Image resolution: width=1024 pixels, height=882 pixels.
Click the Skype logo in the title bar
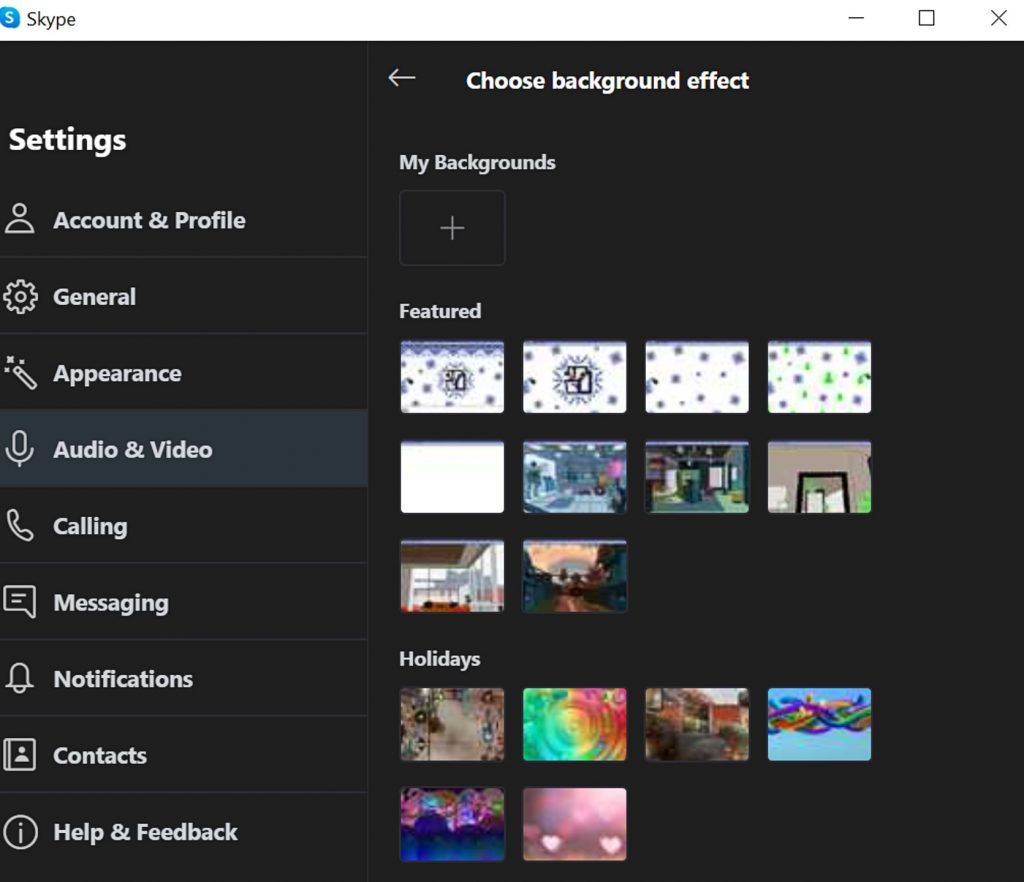[x=13, y=17]
